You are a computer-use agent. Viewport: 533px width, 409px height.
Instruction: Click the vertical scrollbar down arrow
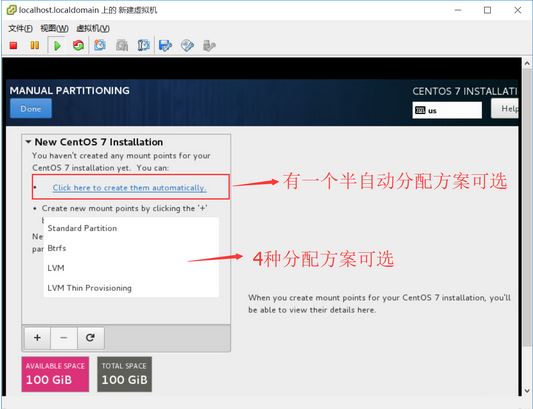tap(527, 391)
